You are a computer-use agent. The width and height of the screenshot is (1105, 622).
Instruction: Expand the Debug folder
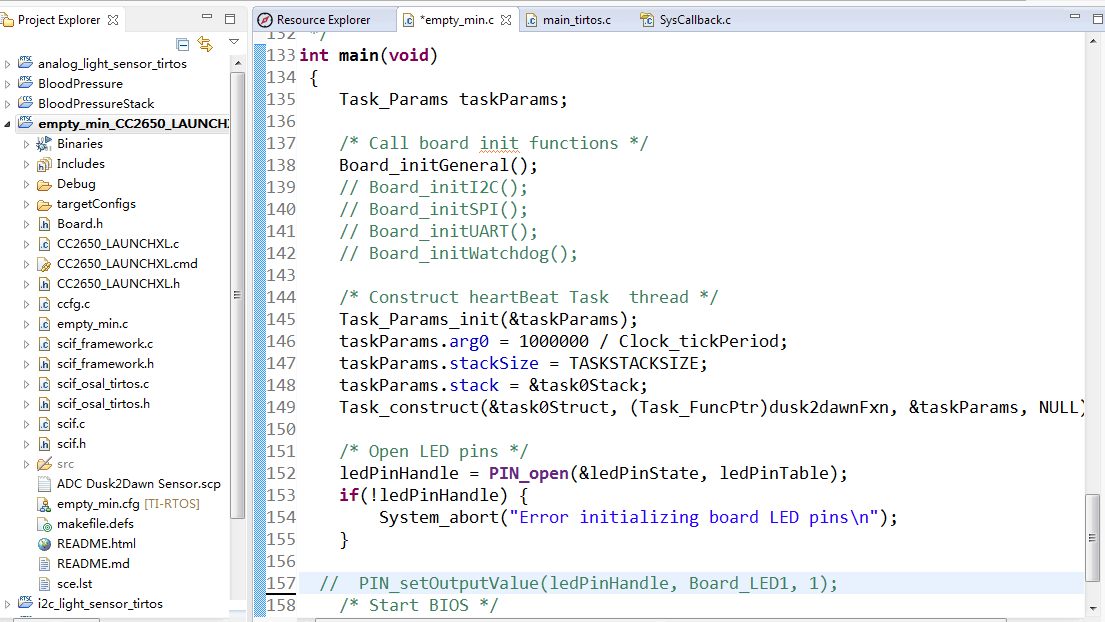[27, 185]
